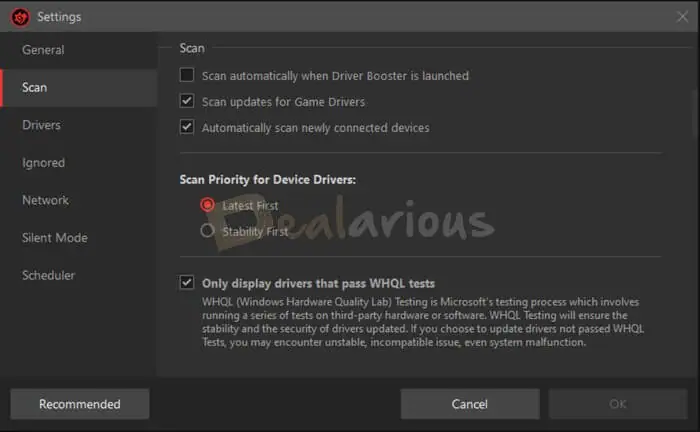This screenshot has height=432, width=700.
Task: Select the Scan tab in sidebar
Action: click(35, 87)
